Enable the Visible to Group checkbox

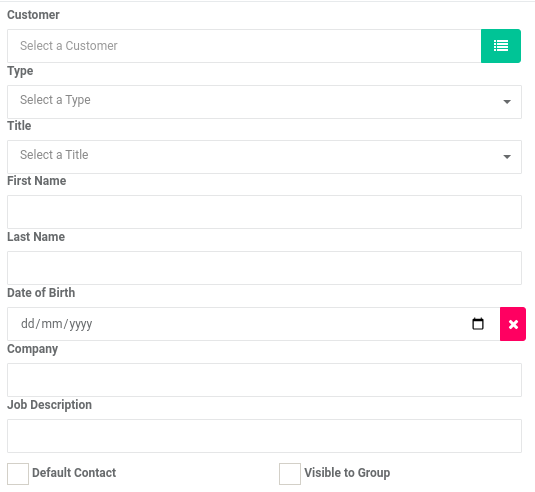coord(290,474)
